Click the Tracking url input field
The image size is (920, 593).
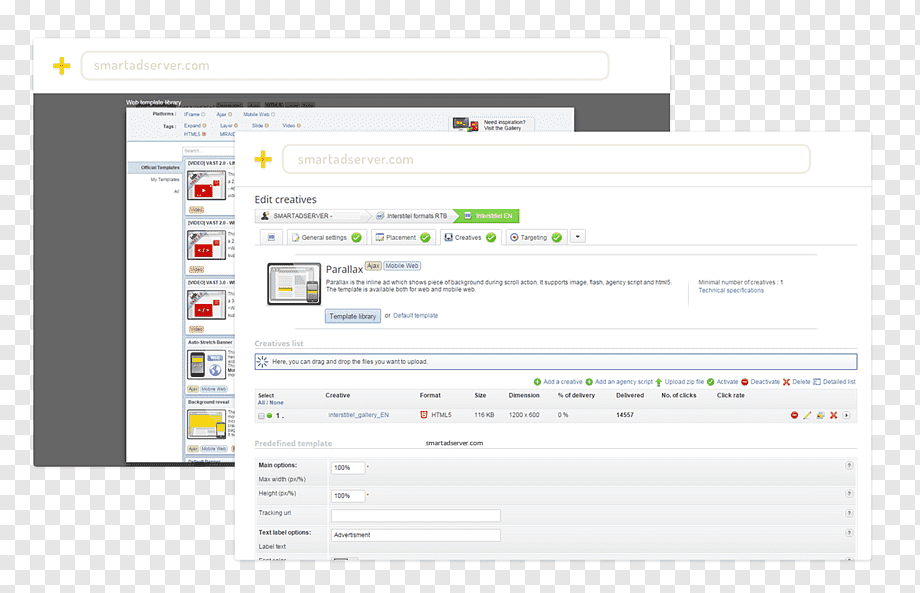415,516
